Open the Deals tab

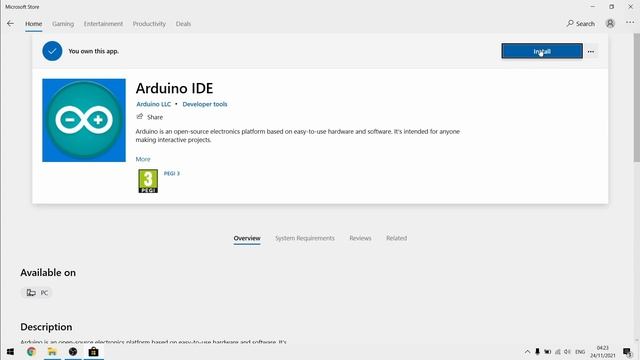click(x=183, y=24)
